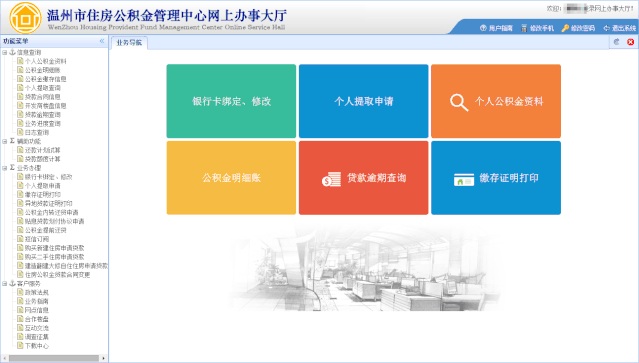This screenshot has width=639, height=363.
Task: Collapse the 辅助功能 tree node
Action: click(x=4, y=141)
